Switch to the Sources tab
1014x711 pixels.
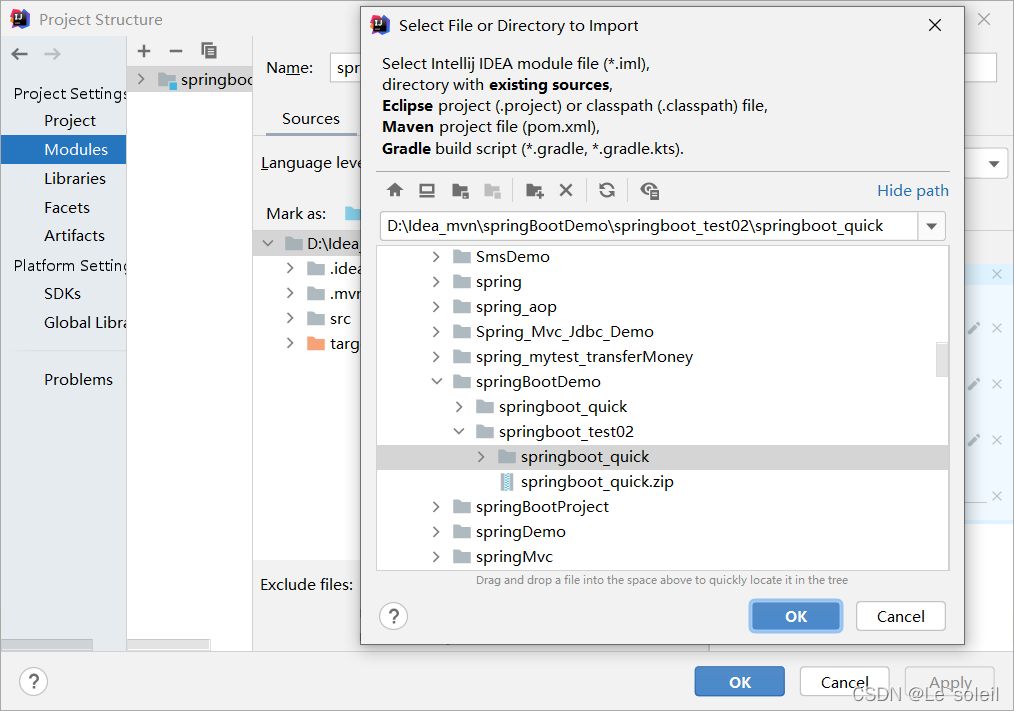click(x=310, y=118)
